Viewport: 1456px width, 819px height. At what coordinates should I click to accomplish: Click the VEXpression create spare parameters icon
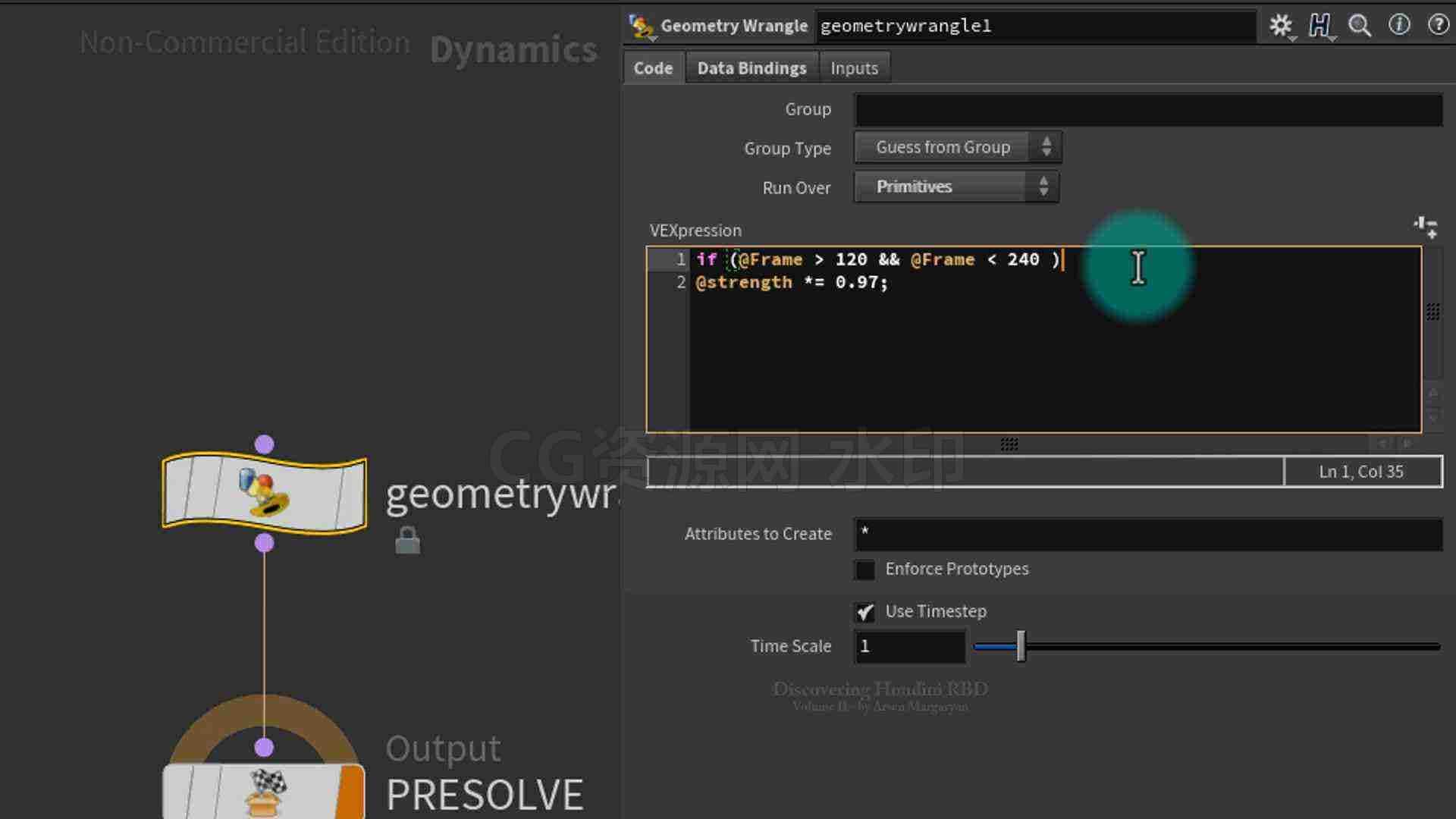(x=1426, y=227)
